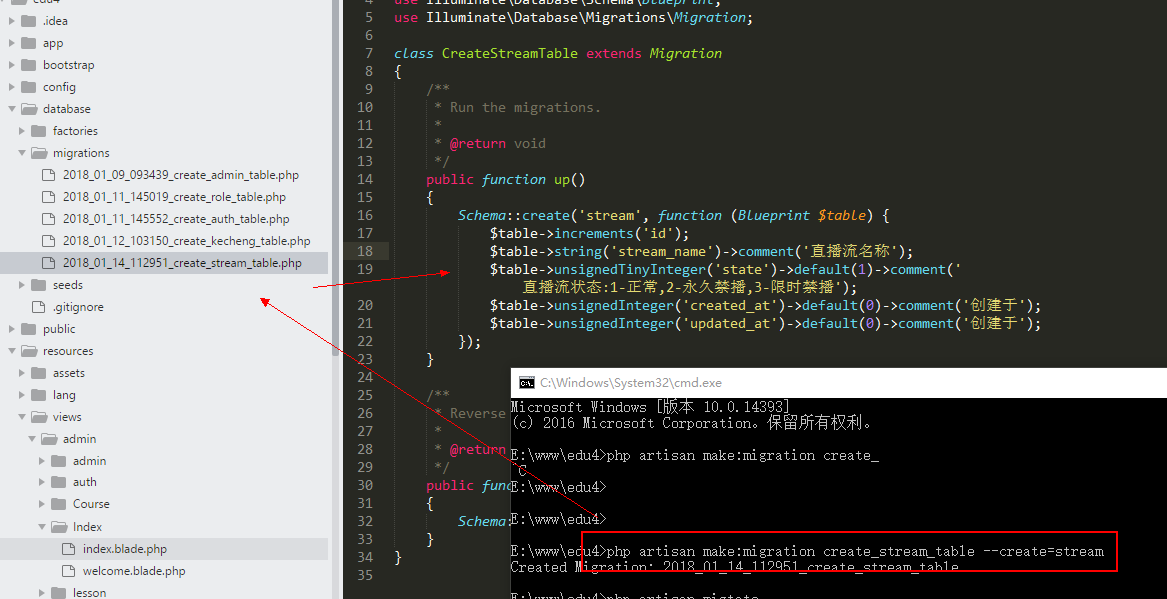This screenshot has height=599, width=1167.
Task: Click the factories folder icon
Action: click(38, 131)
